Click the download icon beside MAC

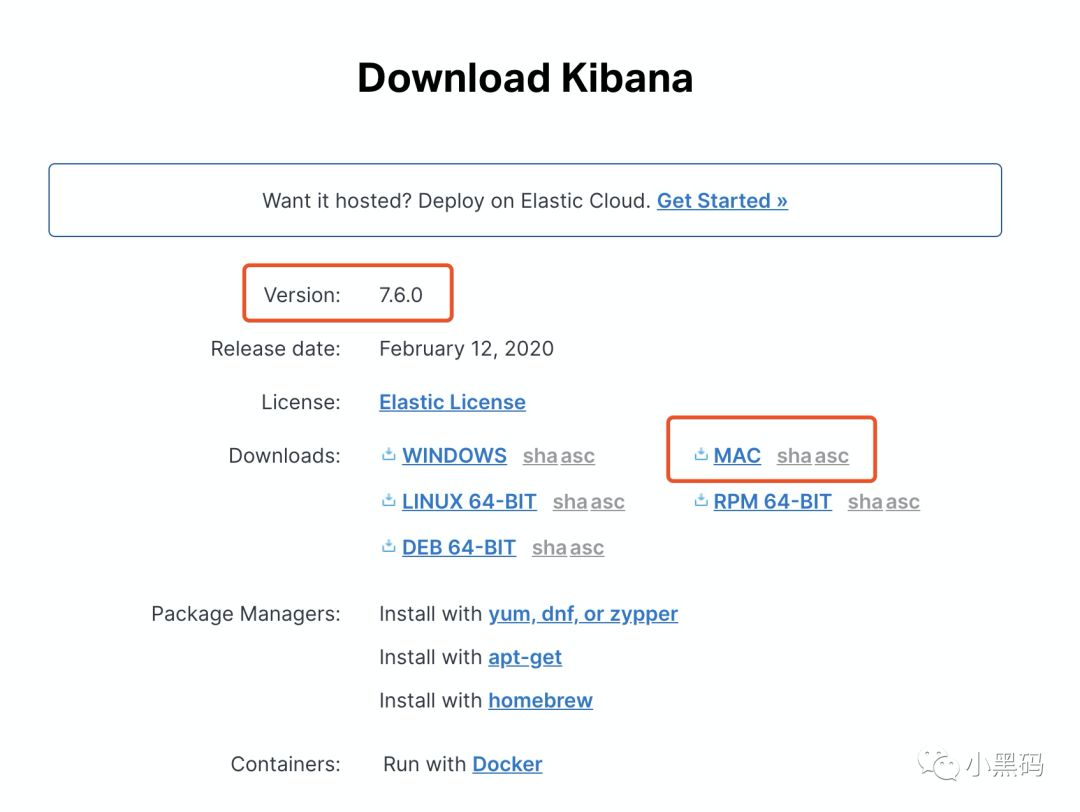[701, 455]
